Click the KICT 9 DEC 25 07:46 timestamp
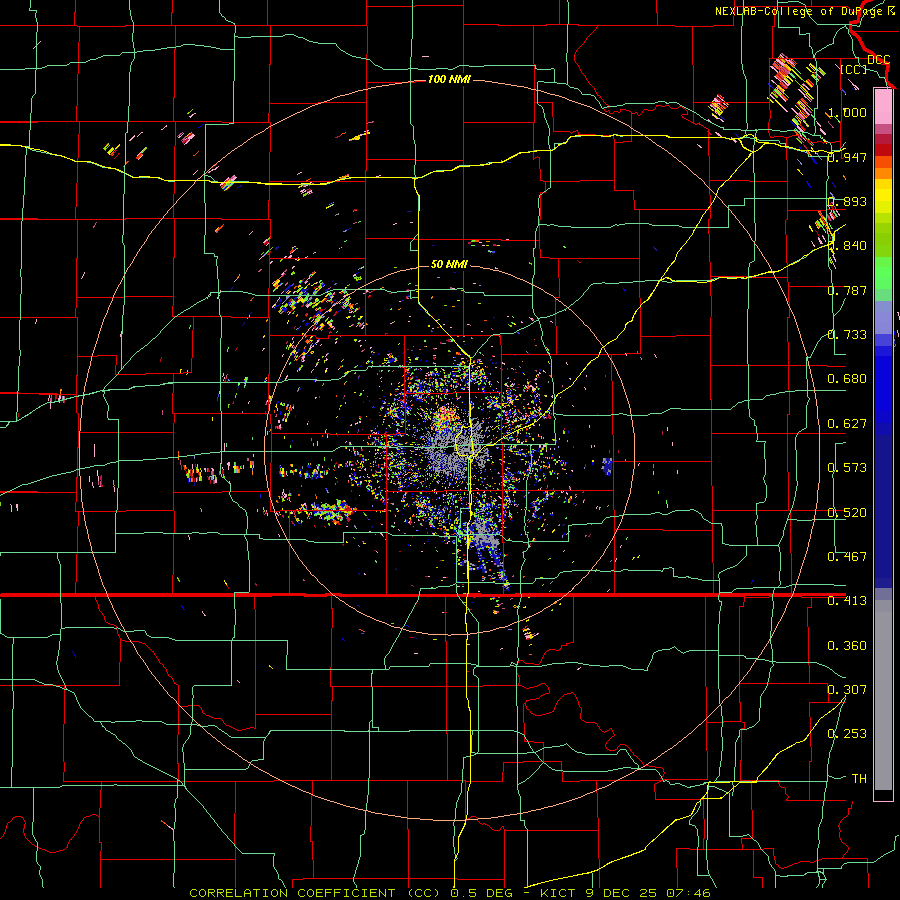This screenshot has width=900, height=900. pos(625,893)
